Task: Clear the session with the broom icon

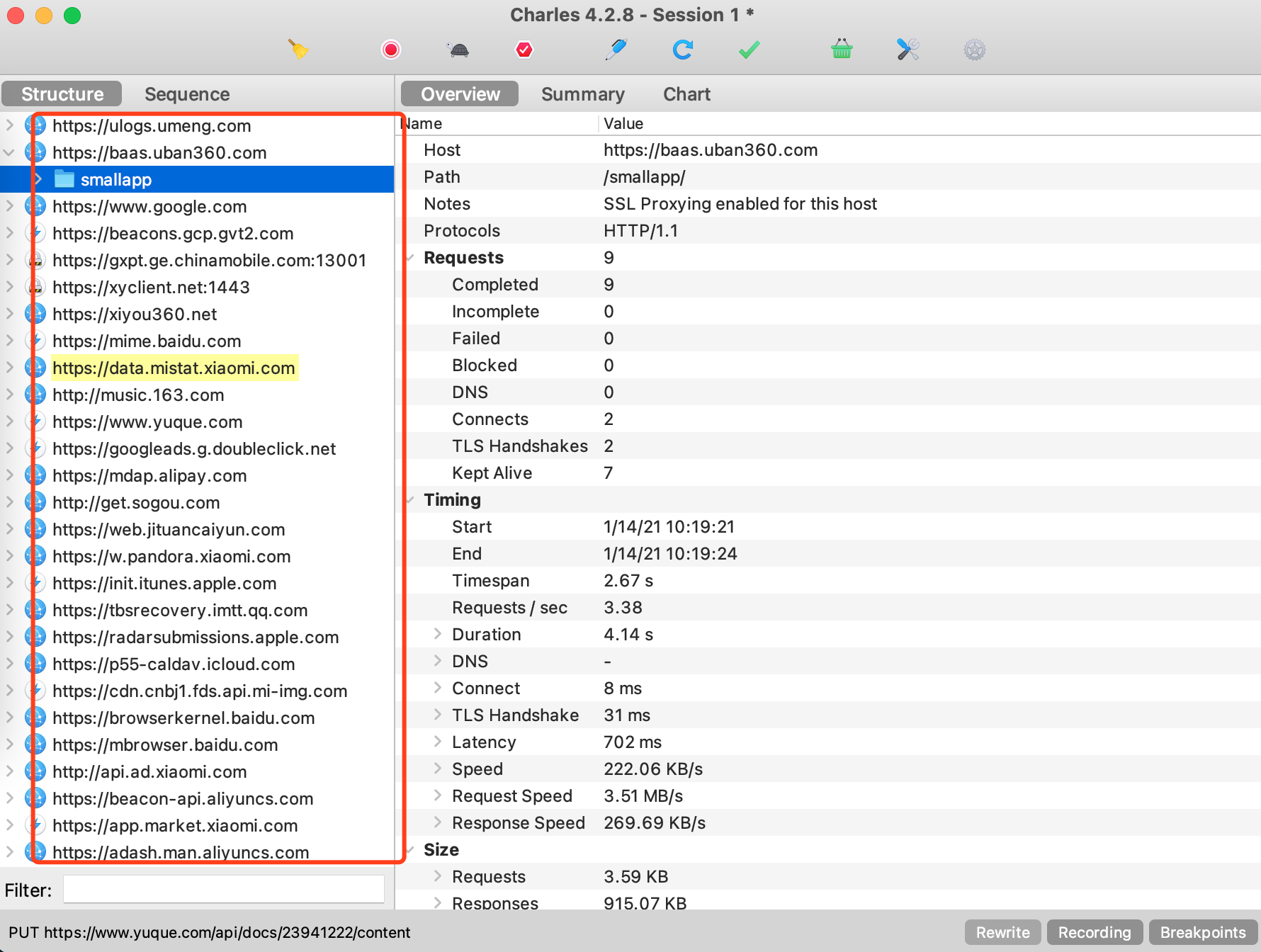Action: click(298, 50)
